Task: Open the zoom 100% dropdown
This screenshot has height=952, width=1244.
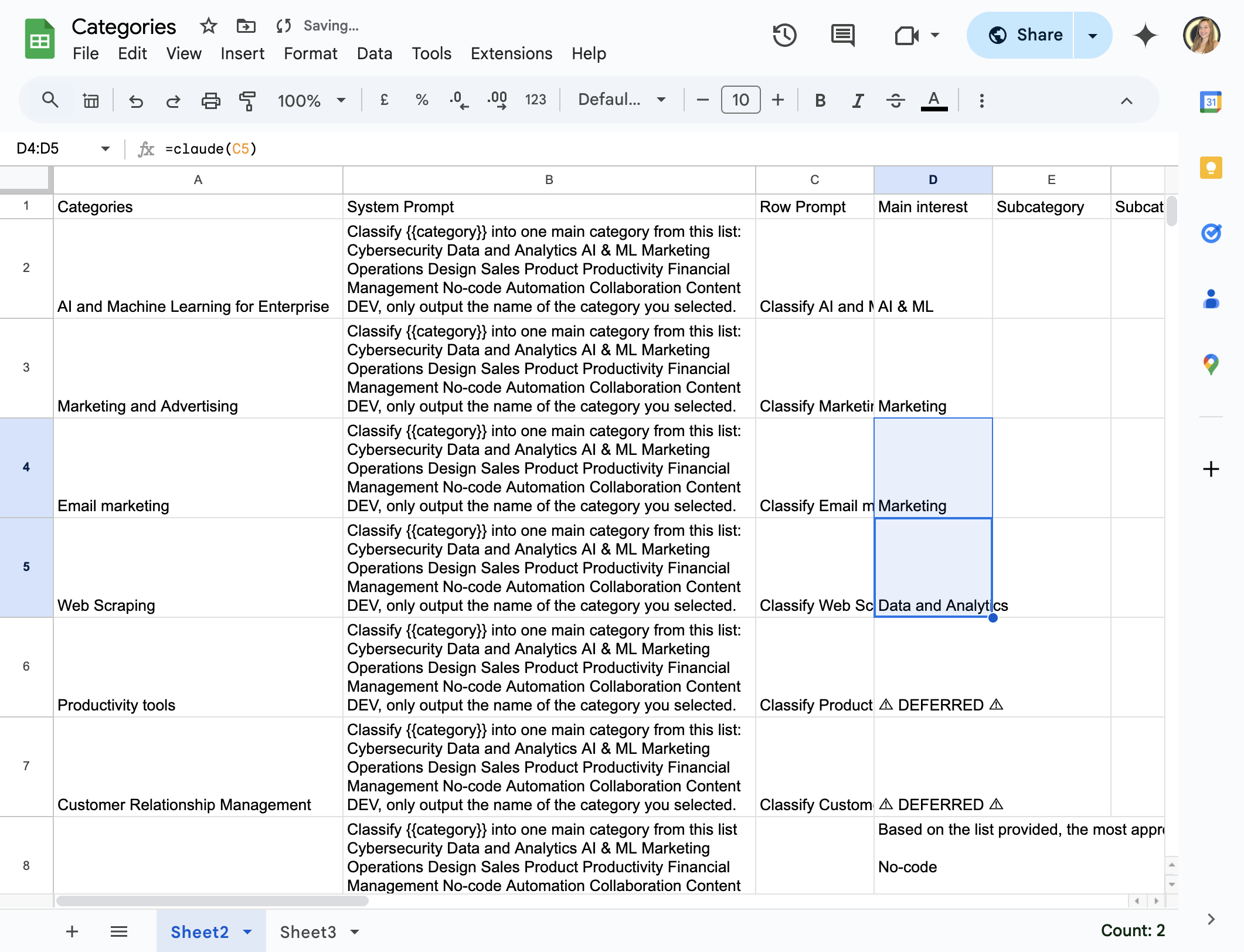Action: 311,100
